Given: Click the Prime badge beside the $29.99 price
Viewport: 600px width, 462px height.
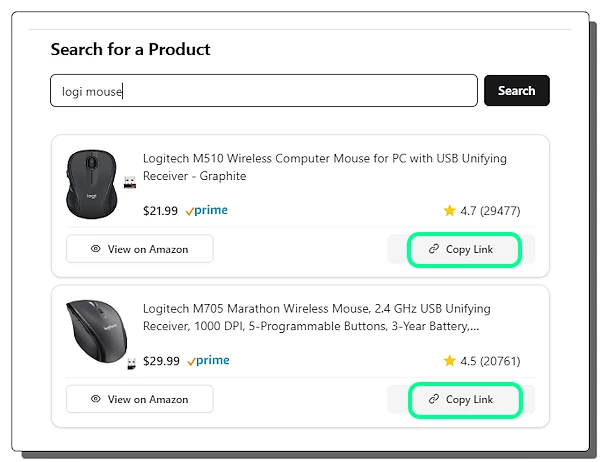Looking at the screenshot, I should (207, 361).
